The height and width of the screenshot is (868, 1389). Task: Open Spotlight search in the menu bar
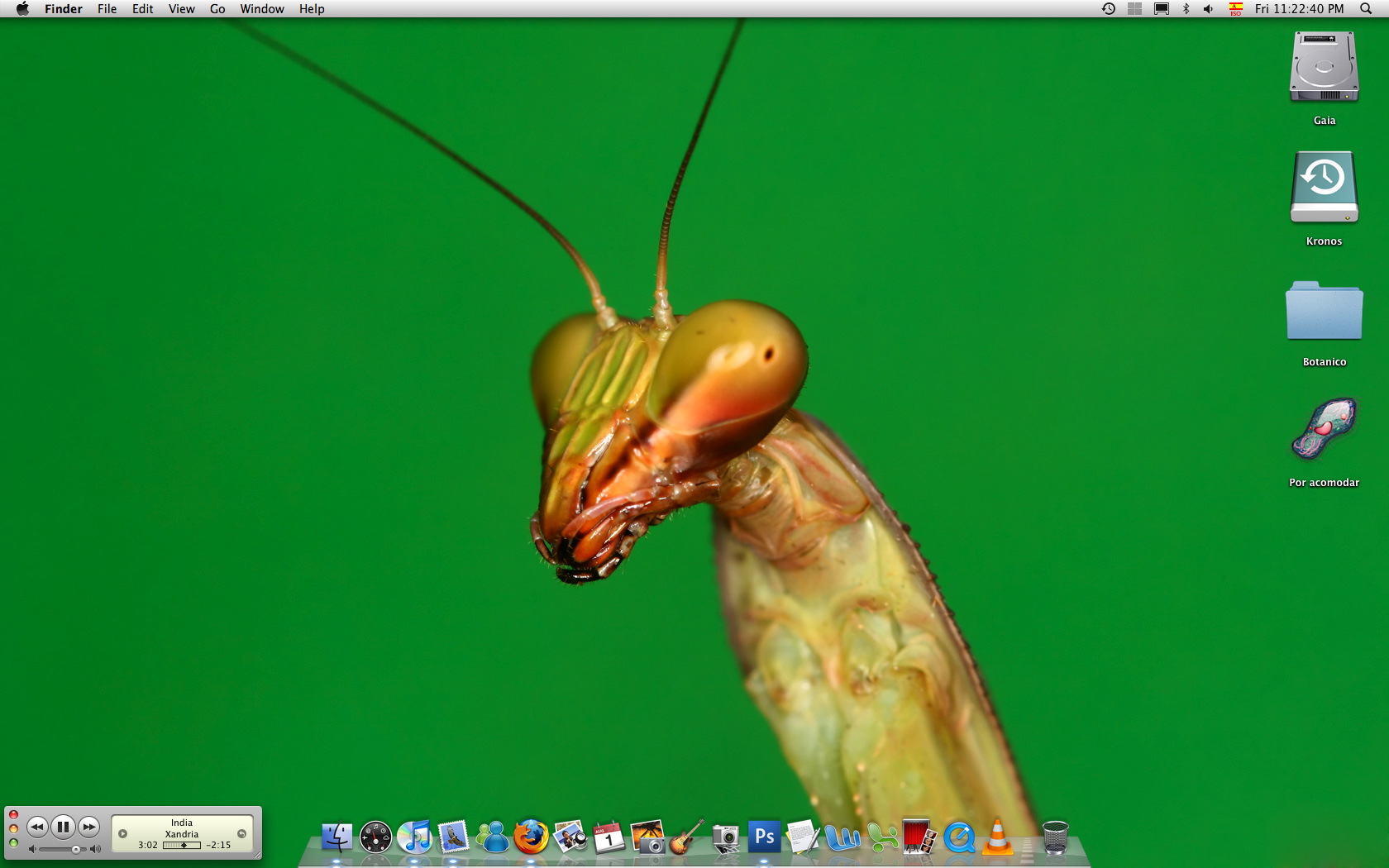1365,9
